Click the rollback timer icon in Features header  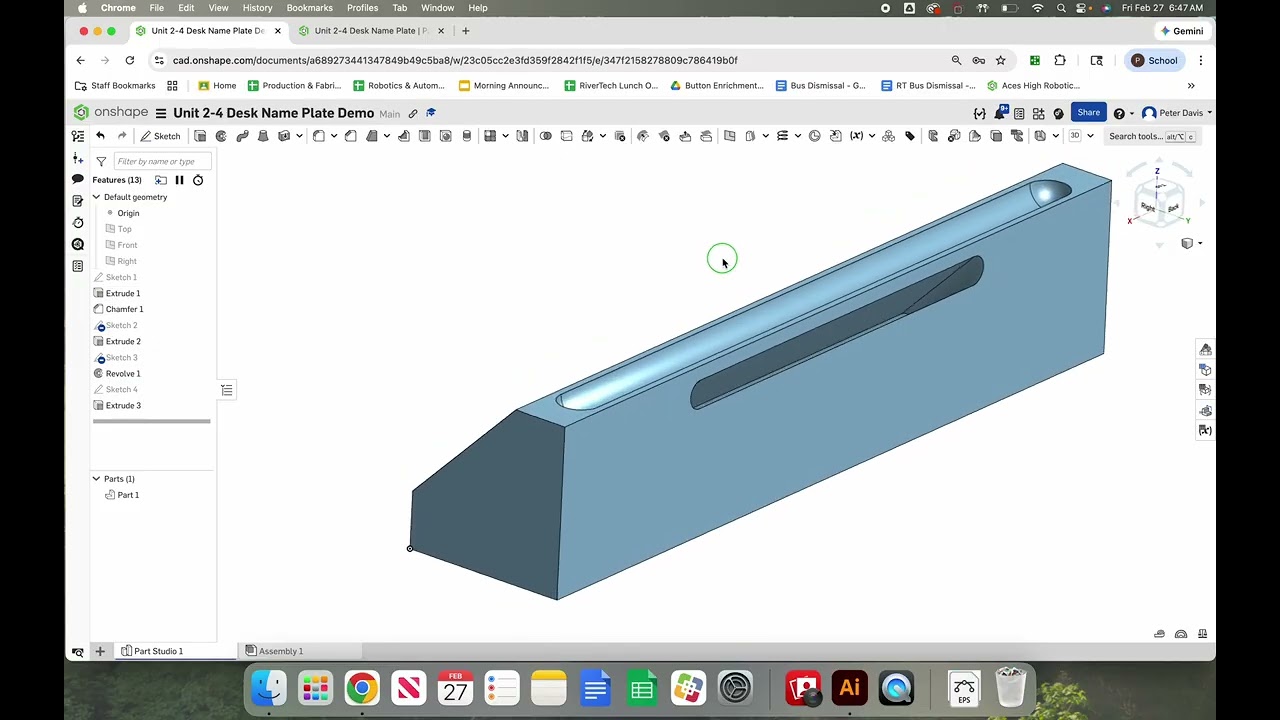pyautogui.click(x=198, y=180)
